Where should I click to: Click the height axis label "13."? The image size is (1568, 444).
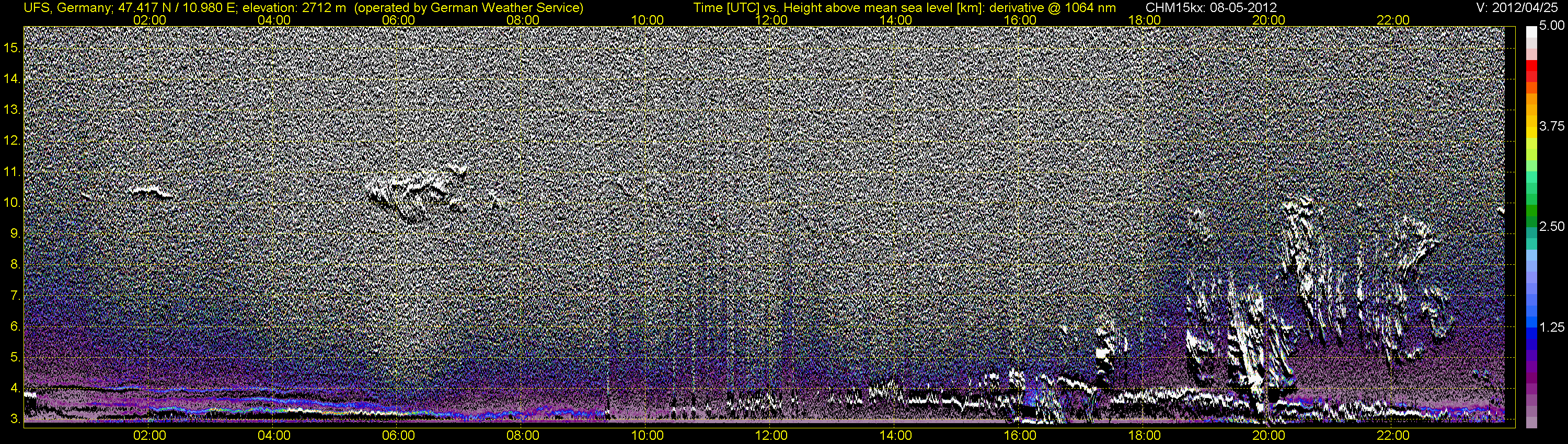tap(13, 110)
